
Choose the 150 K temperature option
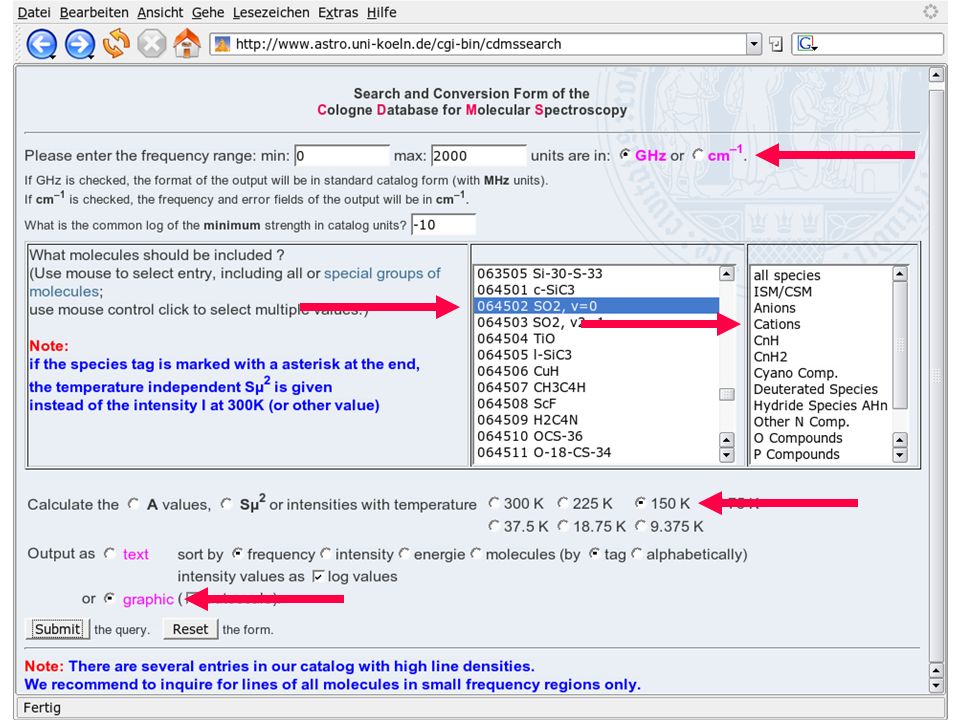pos(640,503)
